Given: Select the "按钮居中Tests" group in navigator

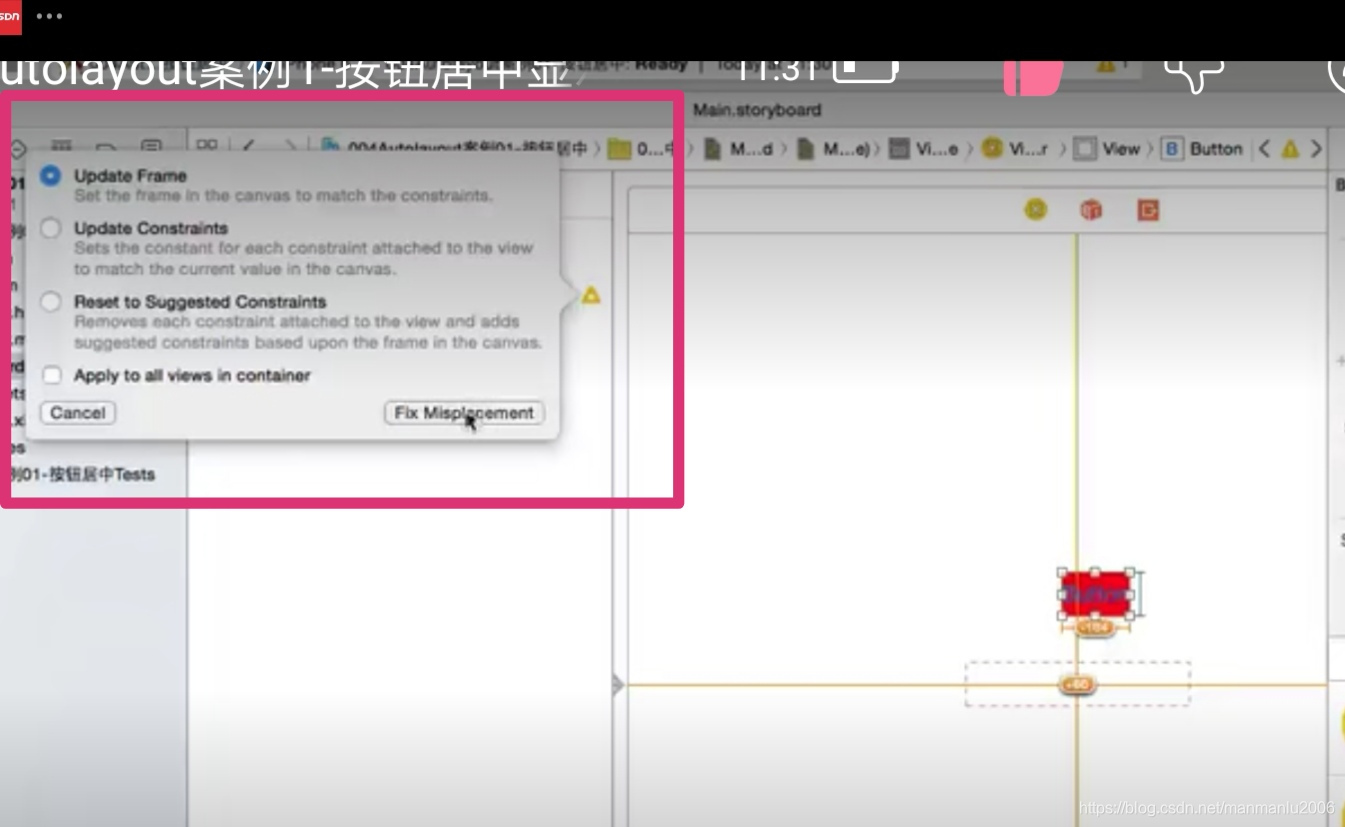Looking at the screenshot, I should pos(84,475).
